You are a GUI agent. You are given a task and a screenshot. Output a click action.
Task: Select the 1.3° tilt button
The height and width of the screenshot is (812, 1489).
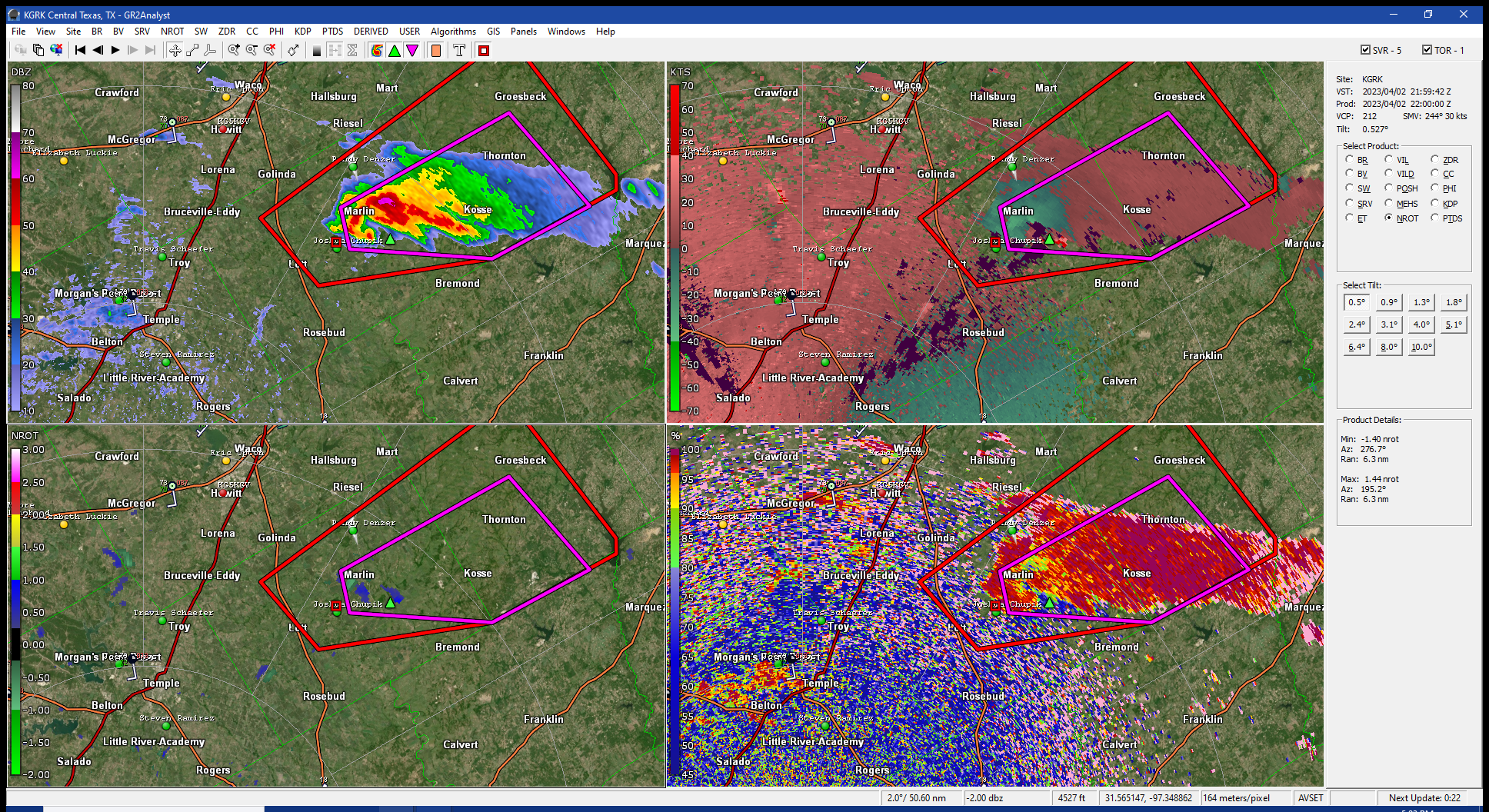pos(1421,302)
